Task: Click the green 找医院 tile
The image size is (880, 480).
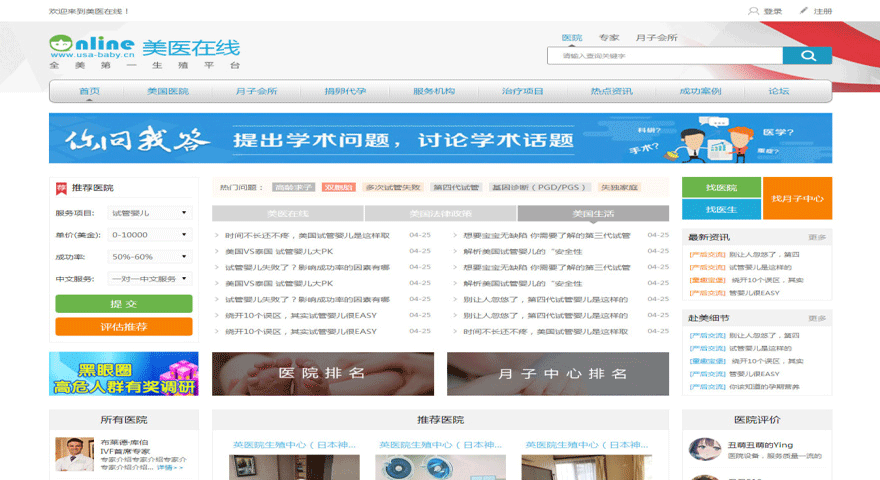Action: point(721,188)
